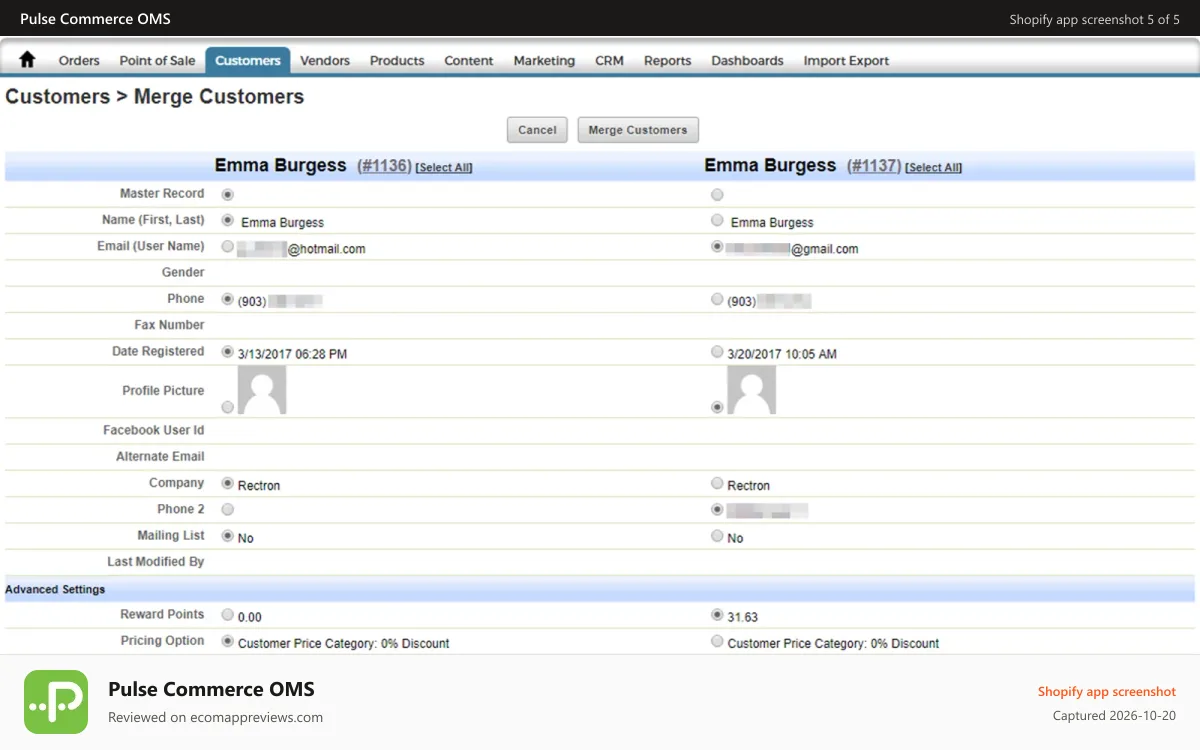Viewport: 1200px width, 750px height.
Task: Go to the Dashboards tab
Action: 747,61
